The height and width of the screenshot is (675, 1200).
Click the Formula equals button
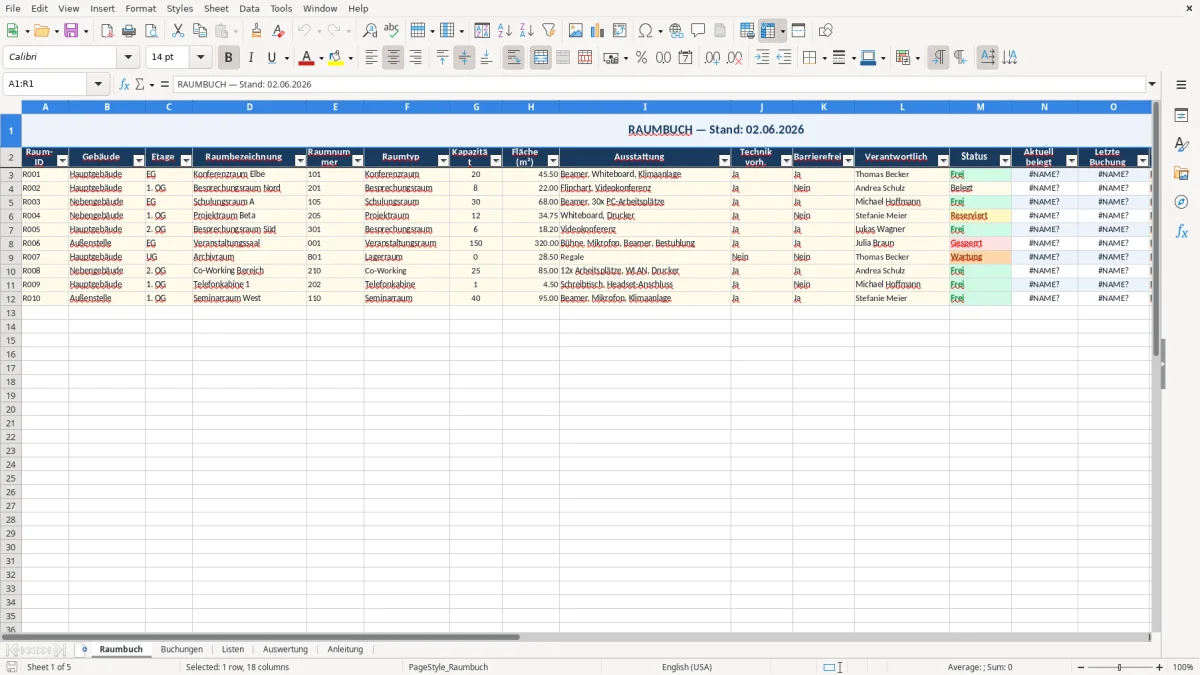tap(165, 84)
